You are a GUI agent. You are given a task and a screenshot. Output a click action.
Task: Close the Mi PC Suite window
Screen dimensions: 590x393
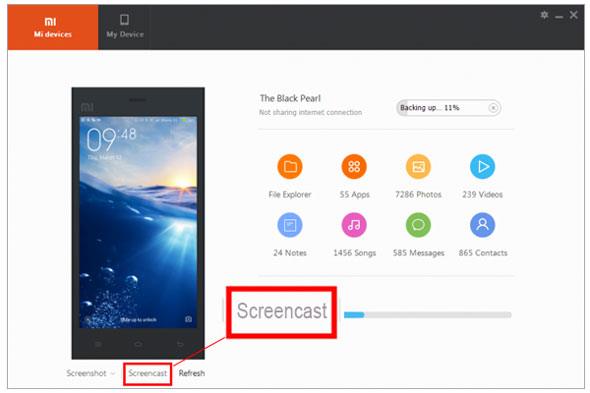click(x=573, y=15)
